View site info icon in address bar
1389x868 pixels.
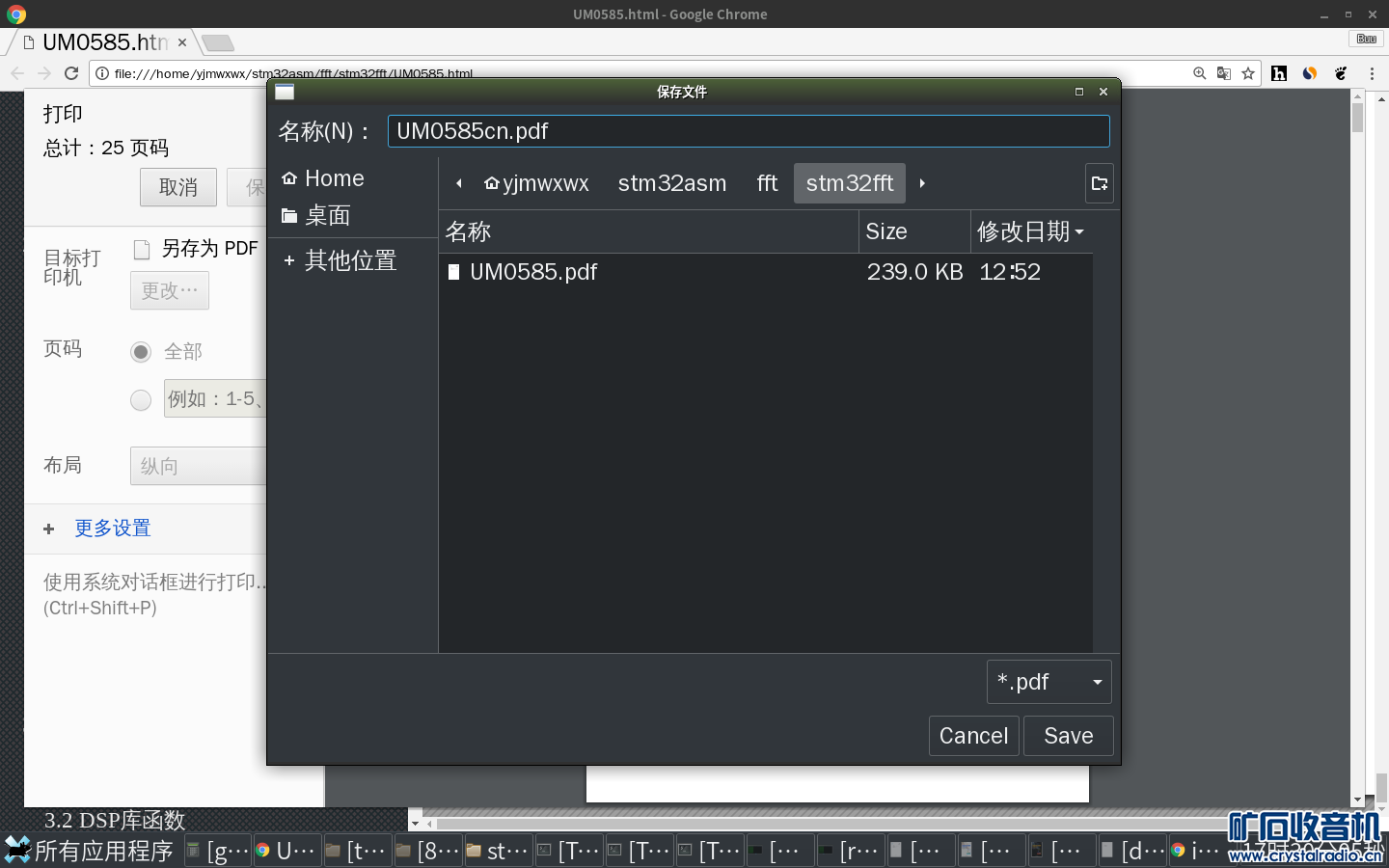click(102, 73)
